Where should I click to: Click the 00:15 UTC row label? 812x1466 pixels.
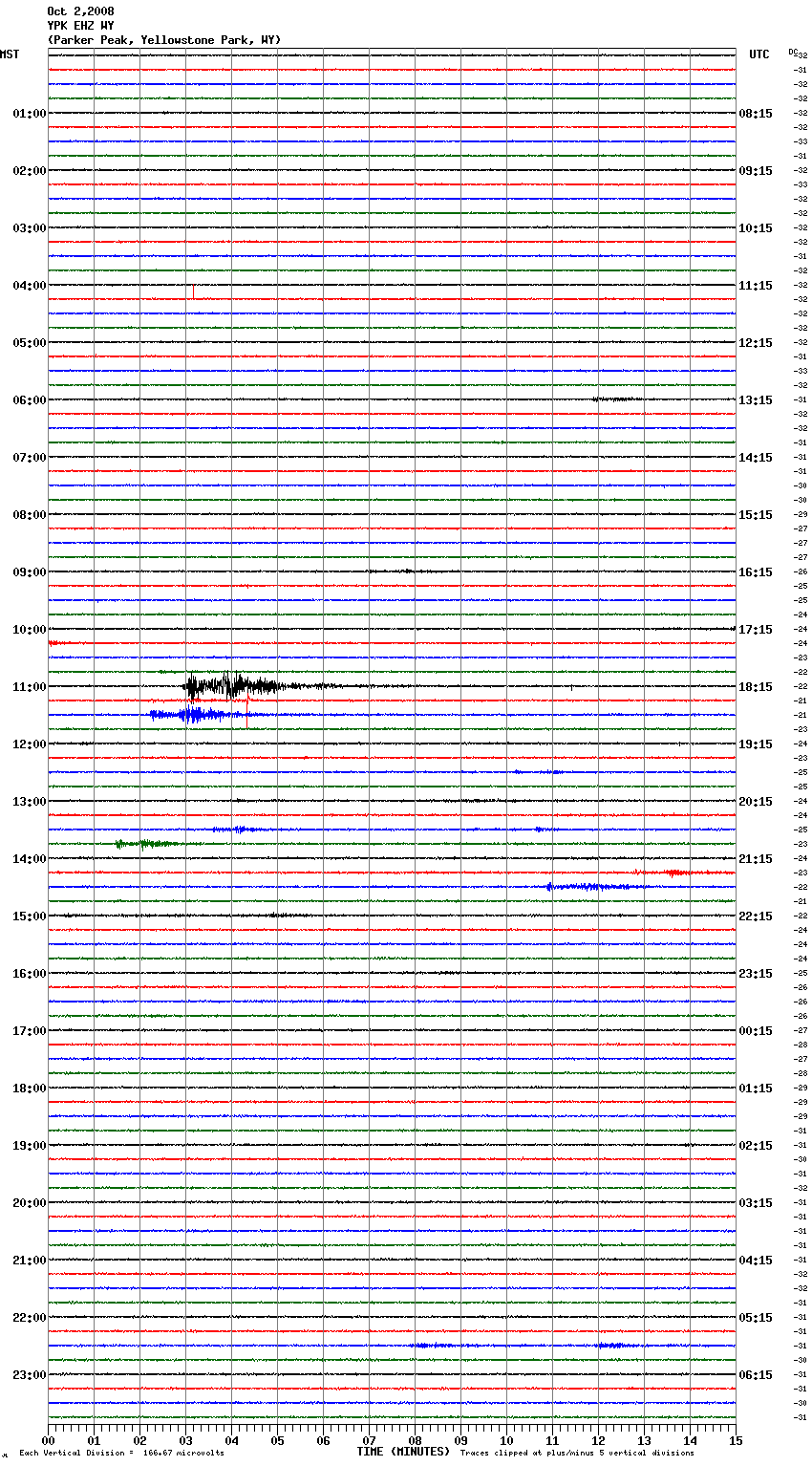756,1031
